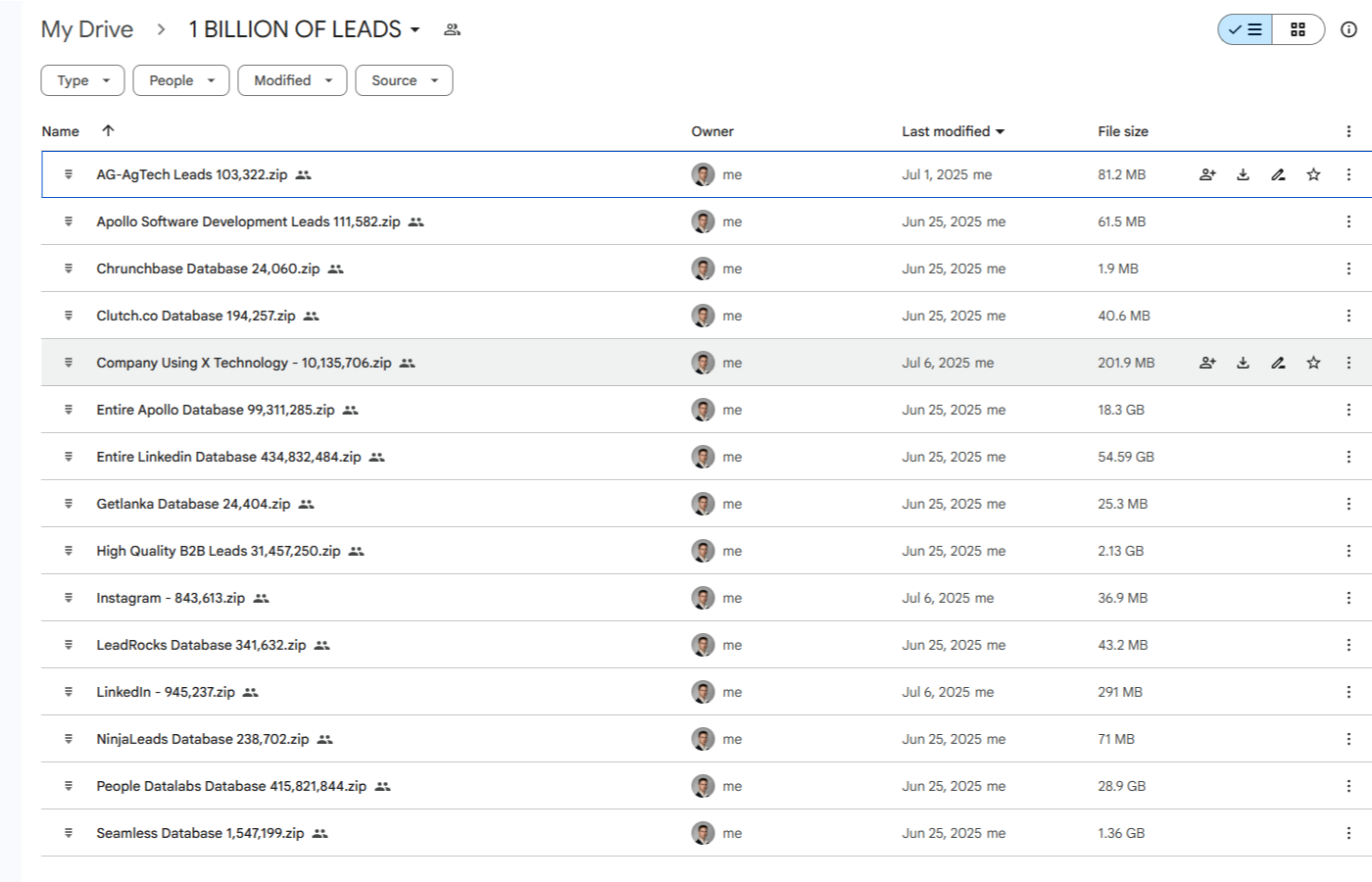Open more actions for Company Using X Technology

pyautogui.click(x=1348, y=363)
